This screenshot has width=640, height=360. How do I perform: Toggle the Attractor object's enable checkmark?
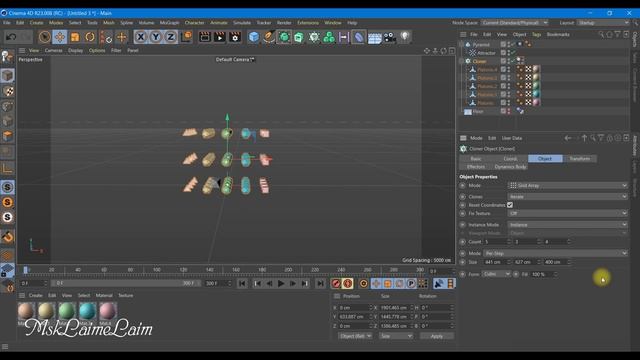click(x=513, y=53)
